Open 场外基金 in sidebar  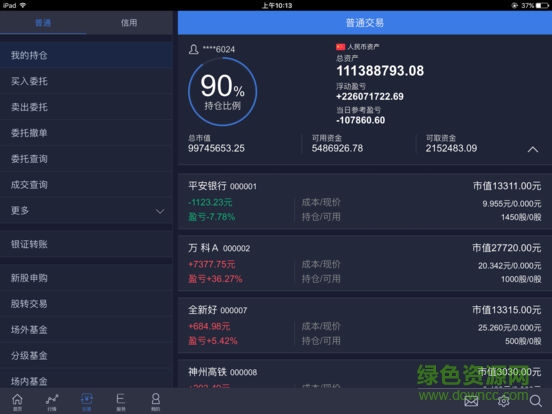coord(86,330)
